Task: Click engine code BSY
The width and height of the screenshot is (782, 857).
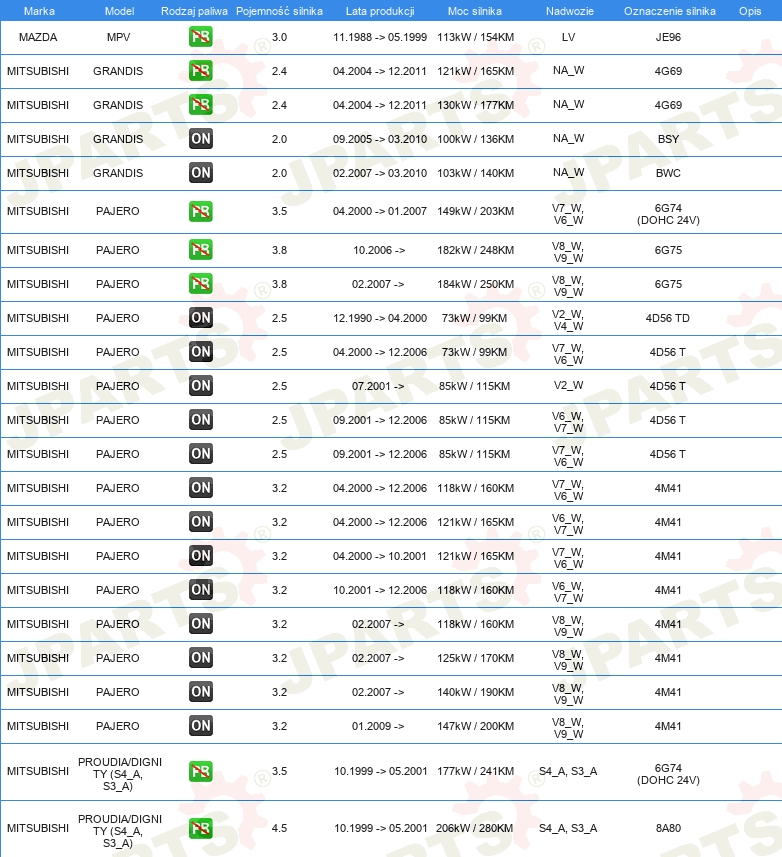Action: [x=668, y=139]
